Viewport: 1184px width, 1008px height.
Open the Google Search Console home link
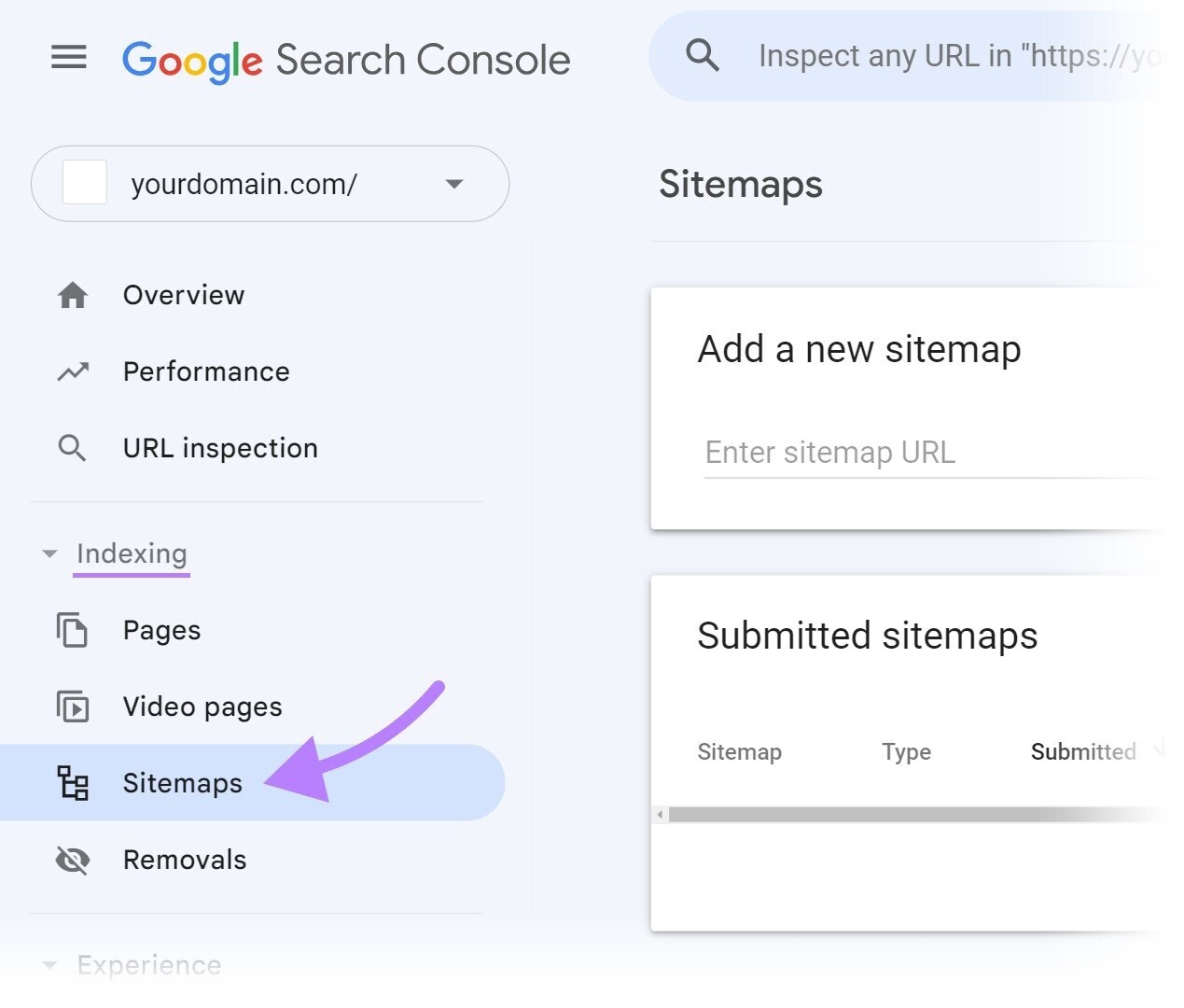pyautogui.click(x=346, y=59)
